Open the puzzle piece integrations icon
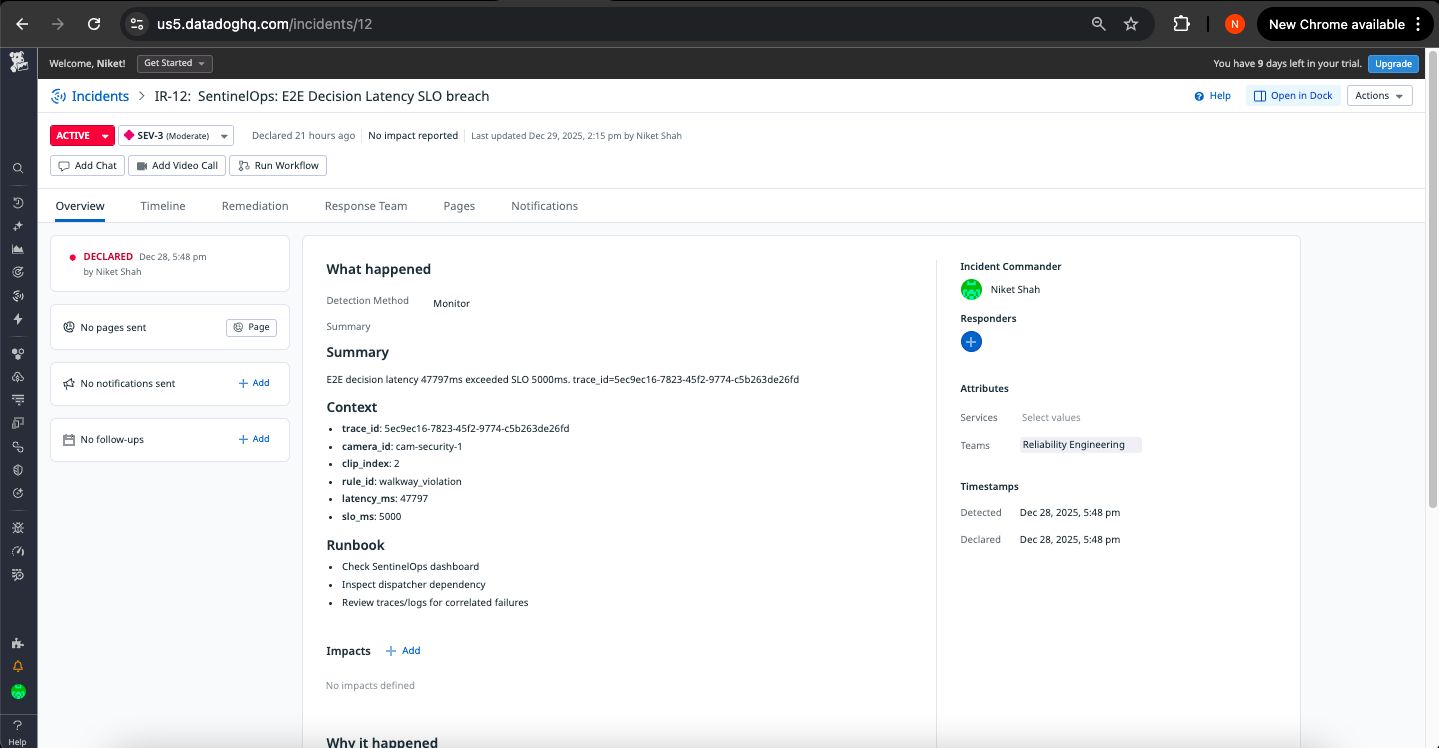1439x748 pixels. [18, 643]
